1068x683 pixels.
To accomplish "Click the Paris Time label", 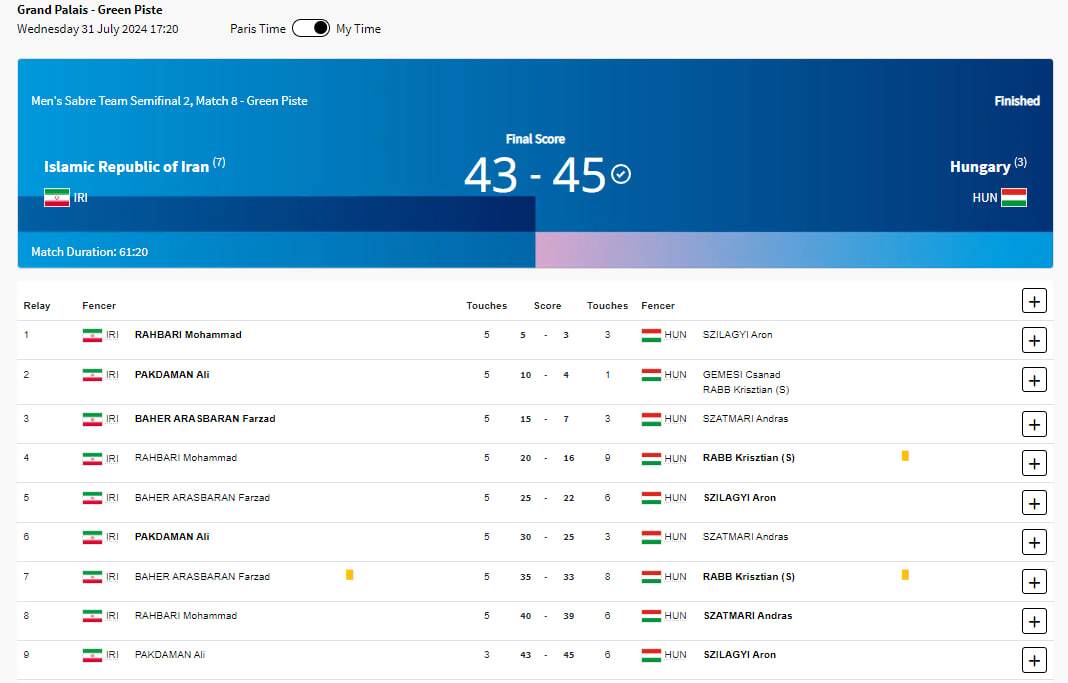I will 258,29.
